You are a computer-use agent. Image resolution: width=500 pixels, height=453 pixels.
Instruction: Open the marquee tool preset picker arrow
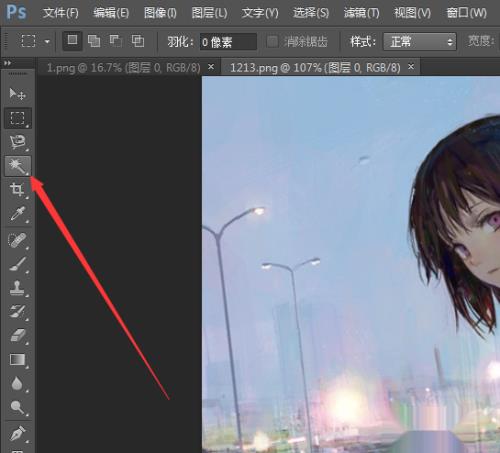[x=47, y=42]
